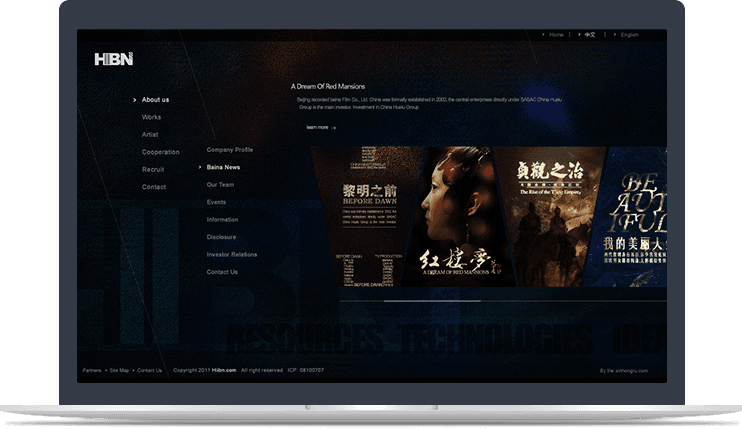Viewport: 742px width, 429px height.
Task: Click the HIBN logo
Action: [114, 60]
